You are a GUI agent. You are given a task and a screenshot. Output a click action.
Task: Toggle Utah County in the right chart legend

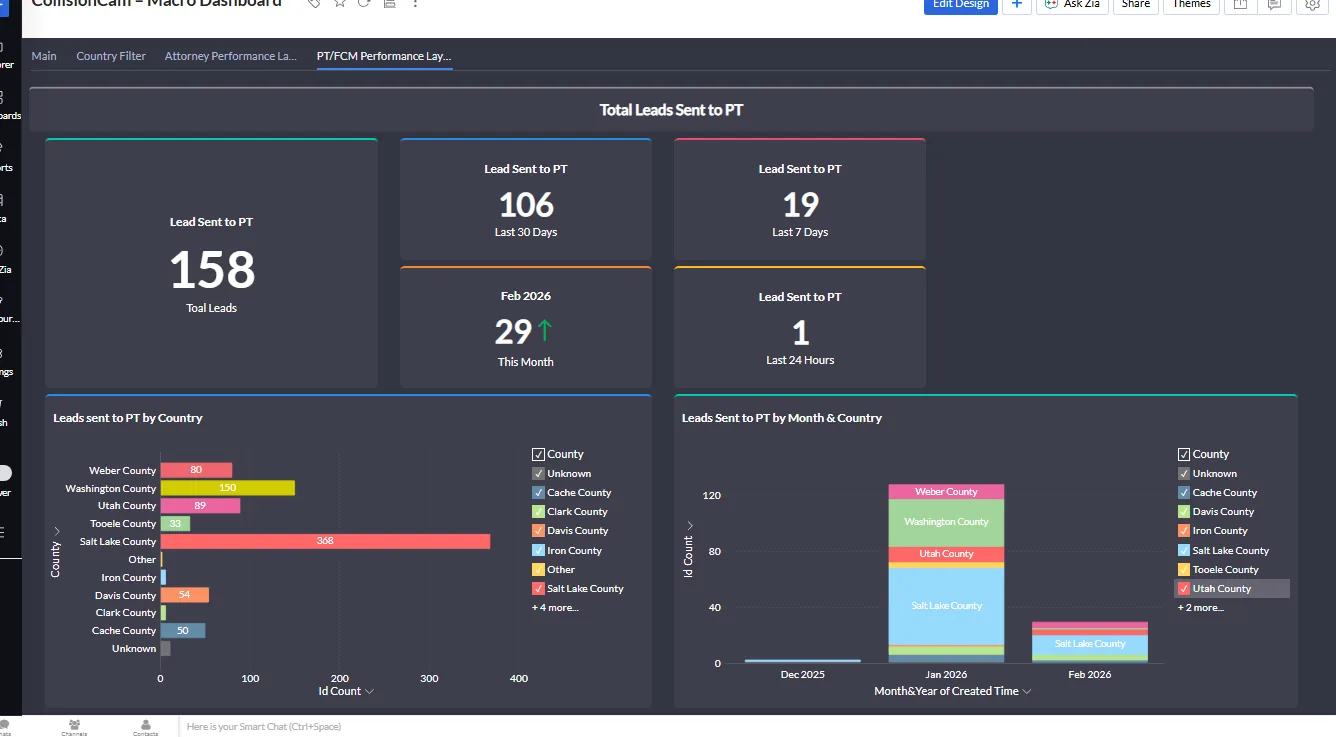(x=1184, y=589)
